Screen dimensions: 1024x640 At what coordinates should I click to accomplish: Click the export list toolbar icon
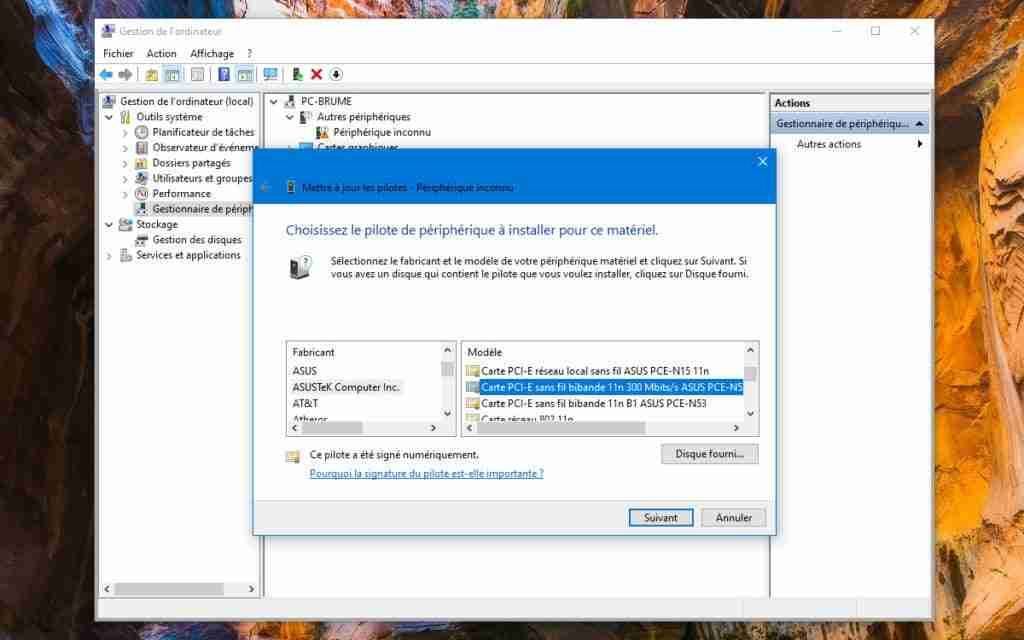245,74
